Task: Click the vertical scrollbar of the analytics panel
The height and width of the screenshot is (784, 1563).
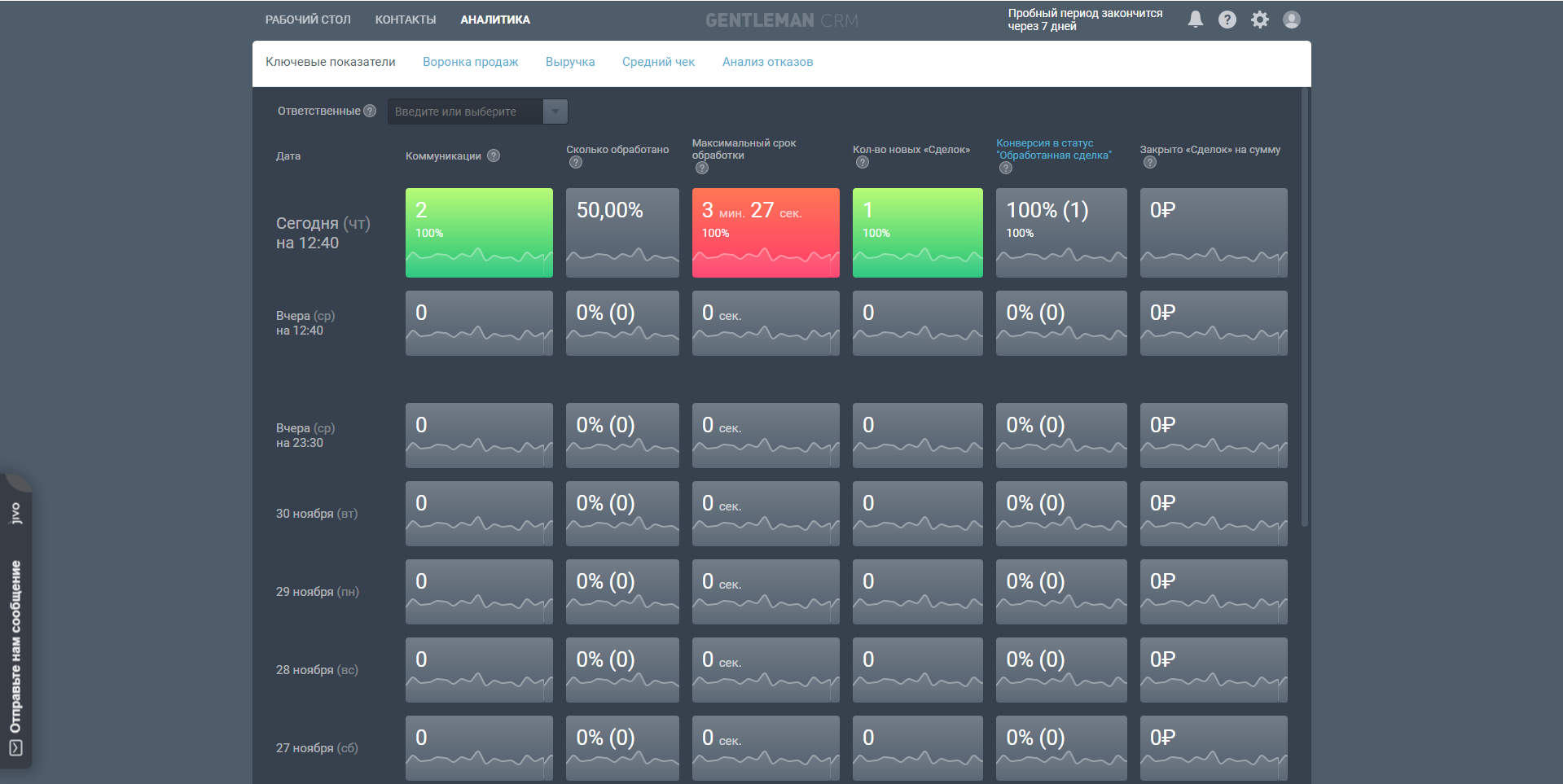Action: click(x=1305, y=308)
